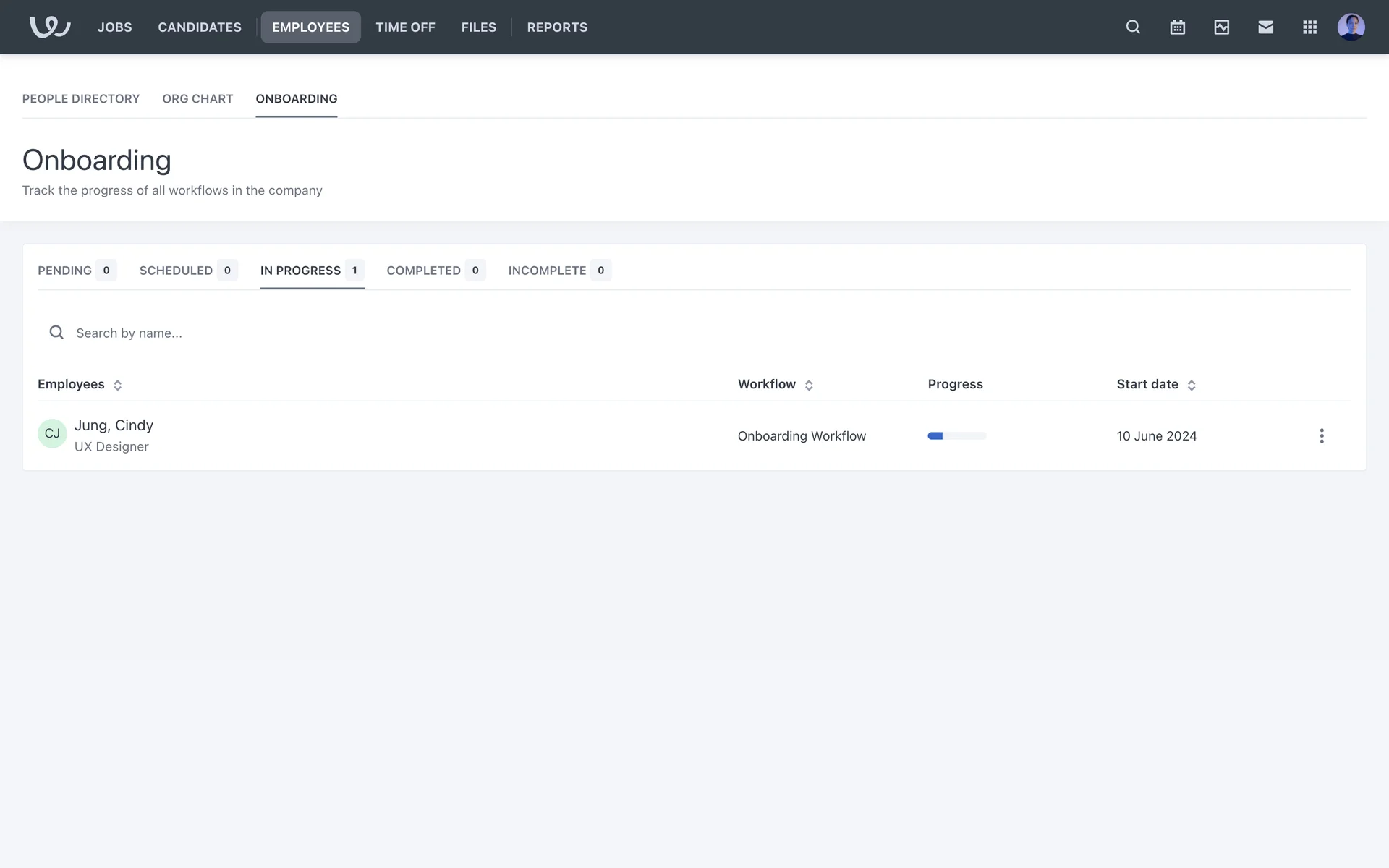The height and width of the screenshot is (868, 1389).
Task: Open the calendar icon in header
Action: click(1177, 27)
